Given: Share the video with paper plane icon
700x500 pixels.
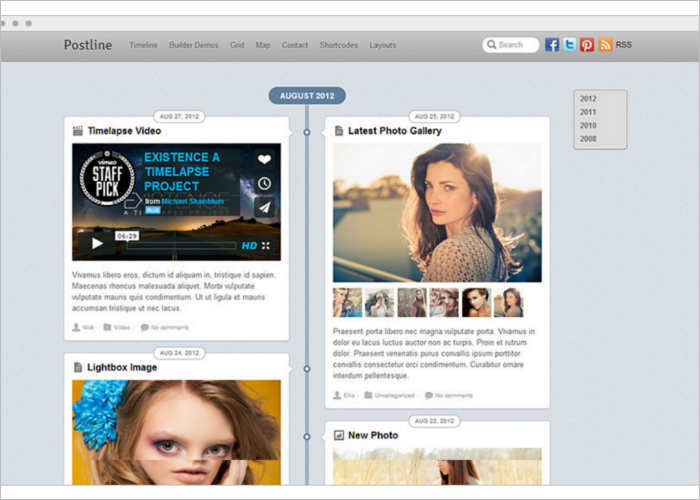Looking at the screenshot, I should click(264, 208).
